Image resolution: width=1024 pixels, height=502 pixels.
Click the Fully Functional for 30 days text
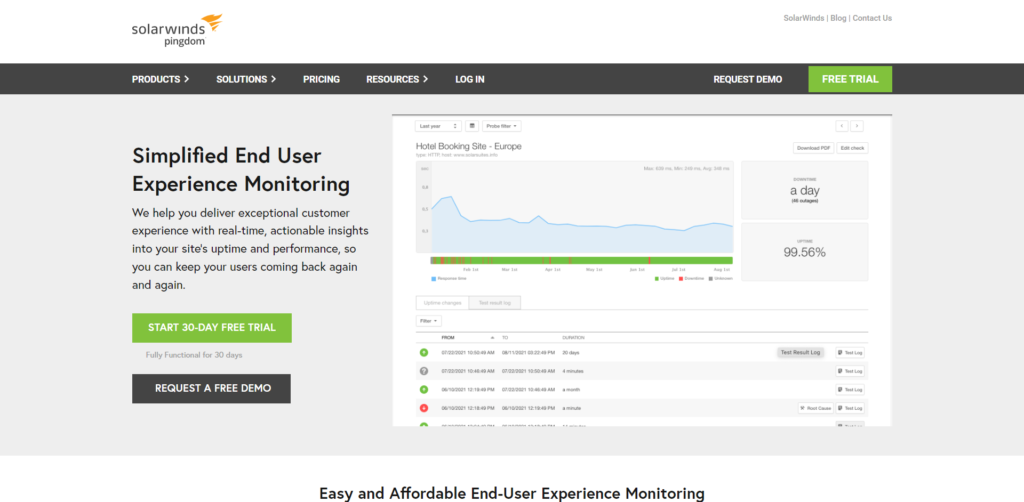194,355
